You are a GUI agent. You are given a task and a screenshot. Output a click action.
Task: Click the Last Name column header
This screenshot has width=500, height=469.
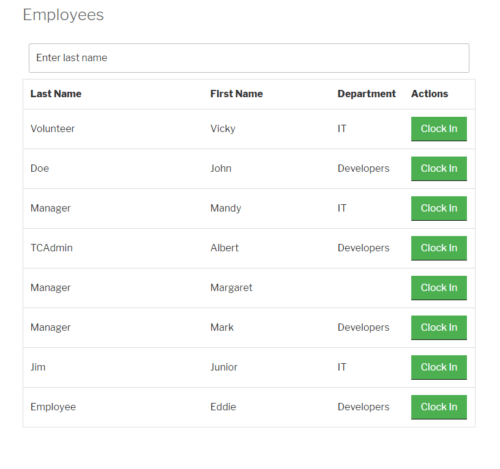click(x=56, y=94)
